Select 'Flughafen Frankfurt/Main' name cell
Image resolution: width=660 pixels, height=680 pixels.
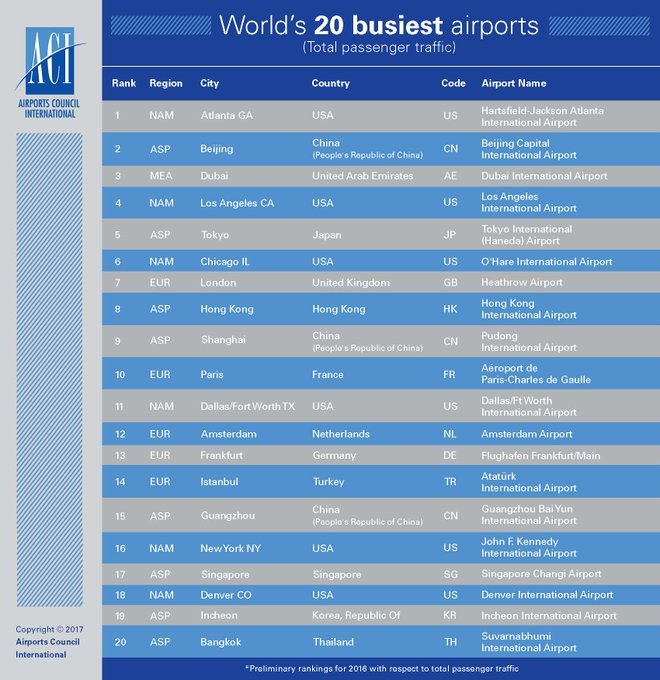[540, 456]
